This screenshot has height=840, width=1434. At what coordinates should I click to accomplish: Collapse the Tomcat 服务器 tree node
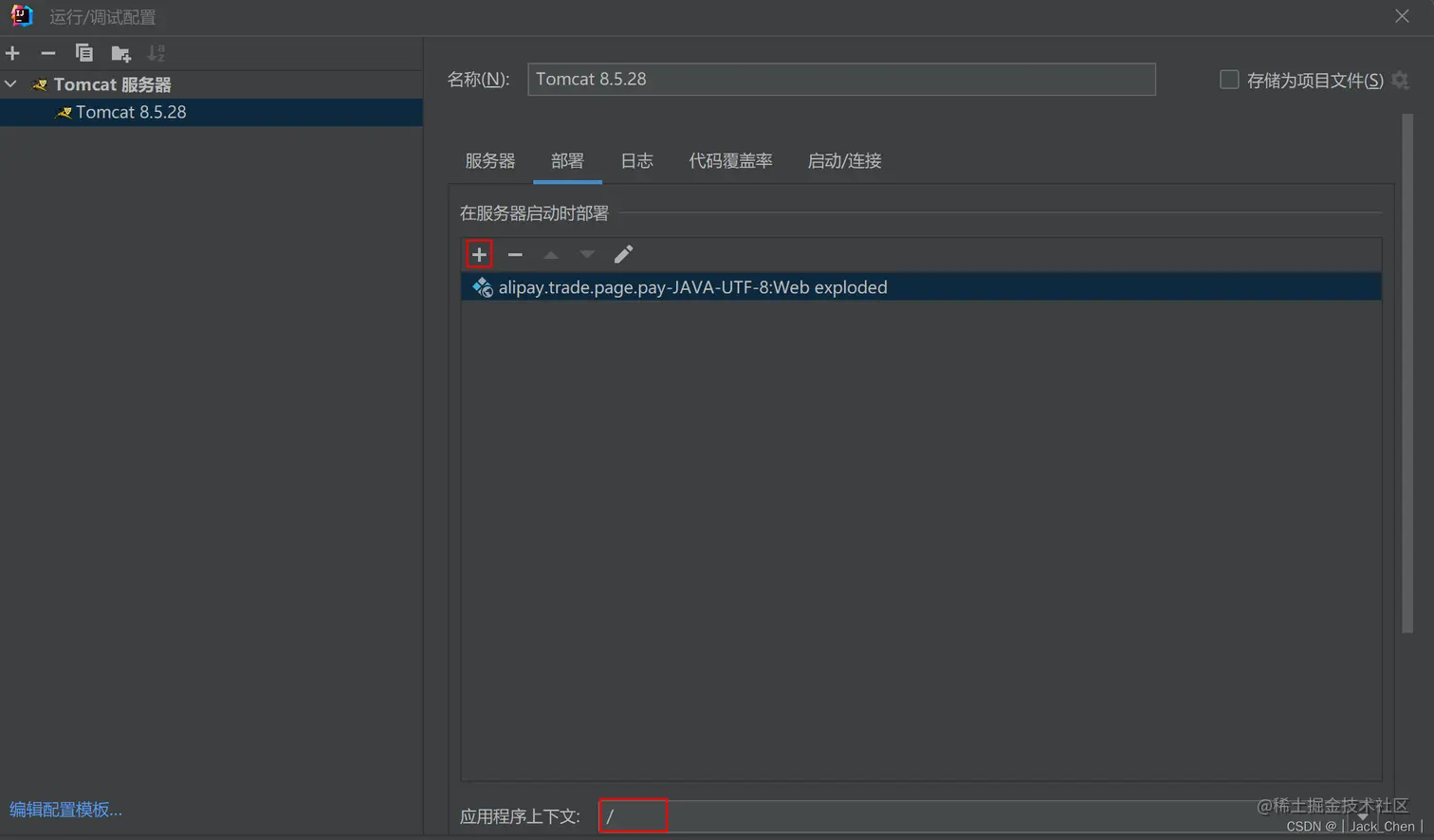pos(11,84)
